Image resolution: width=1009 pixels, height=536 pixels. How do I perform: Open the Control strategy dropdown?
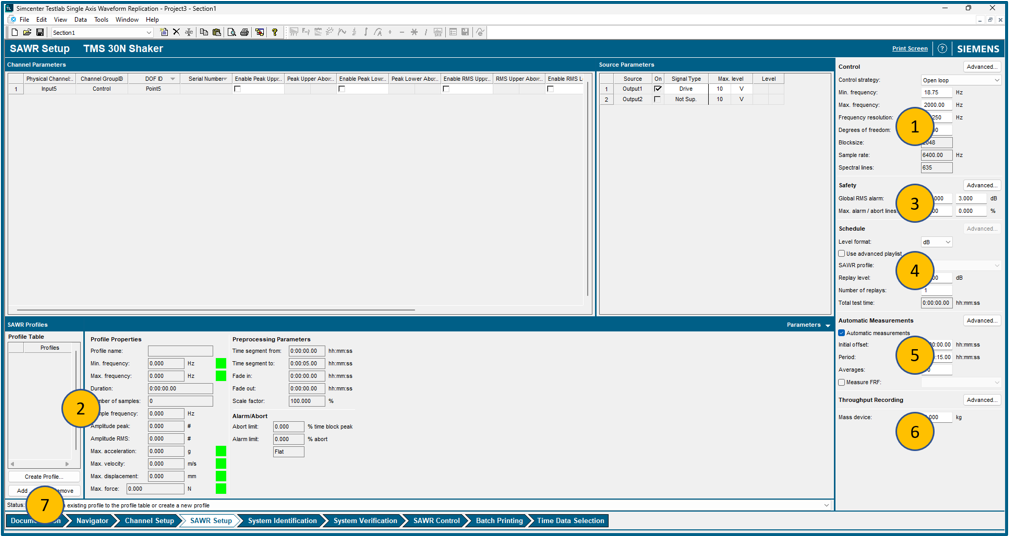click(960, 80)
